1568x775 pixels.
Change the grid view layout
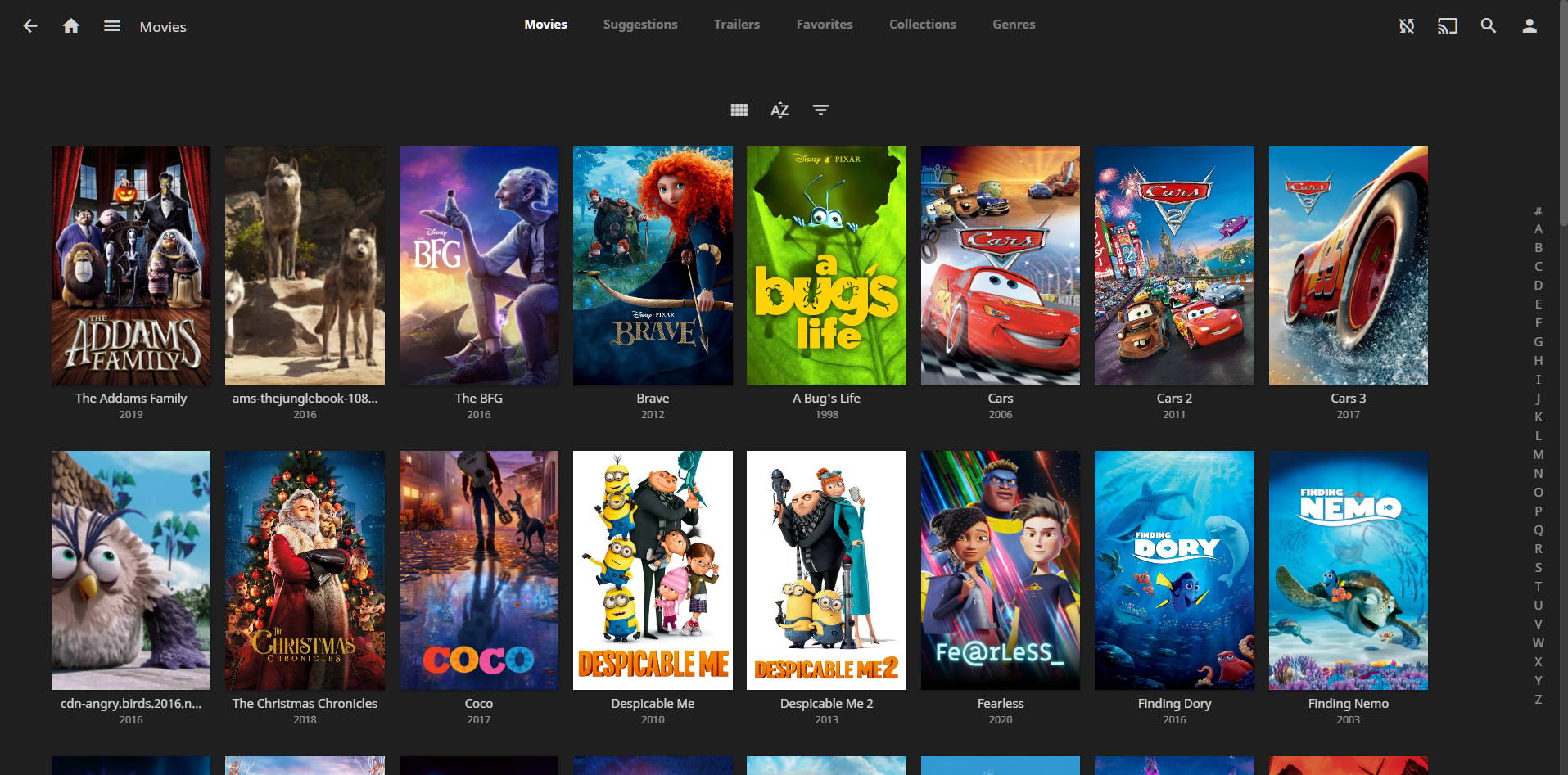point(739,110)
